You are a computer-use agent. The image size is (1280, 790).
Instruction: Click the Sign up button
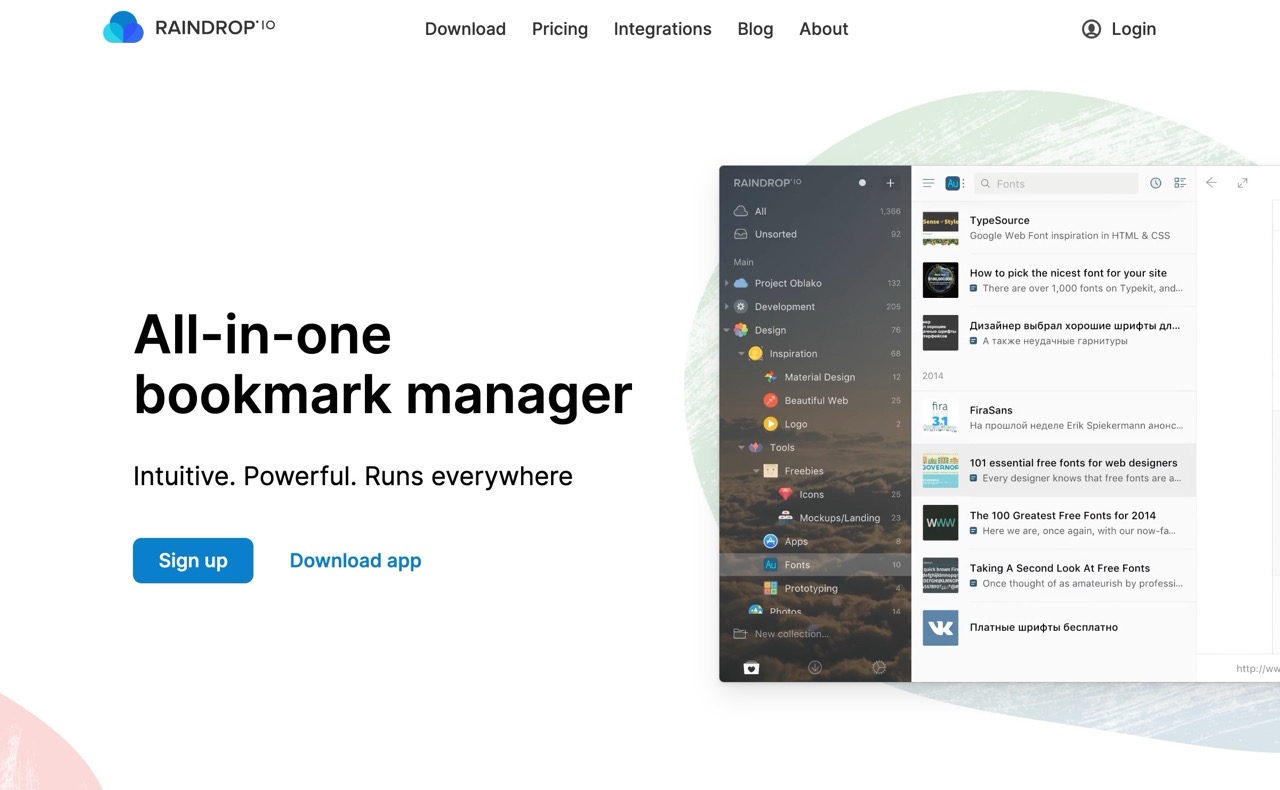(193, 561)
